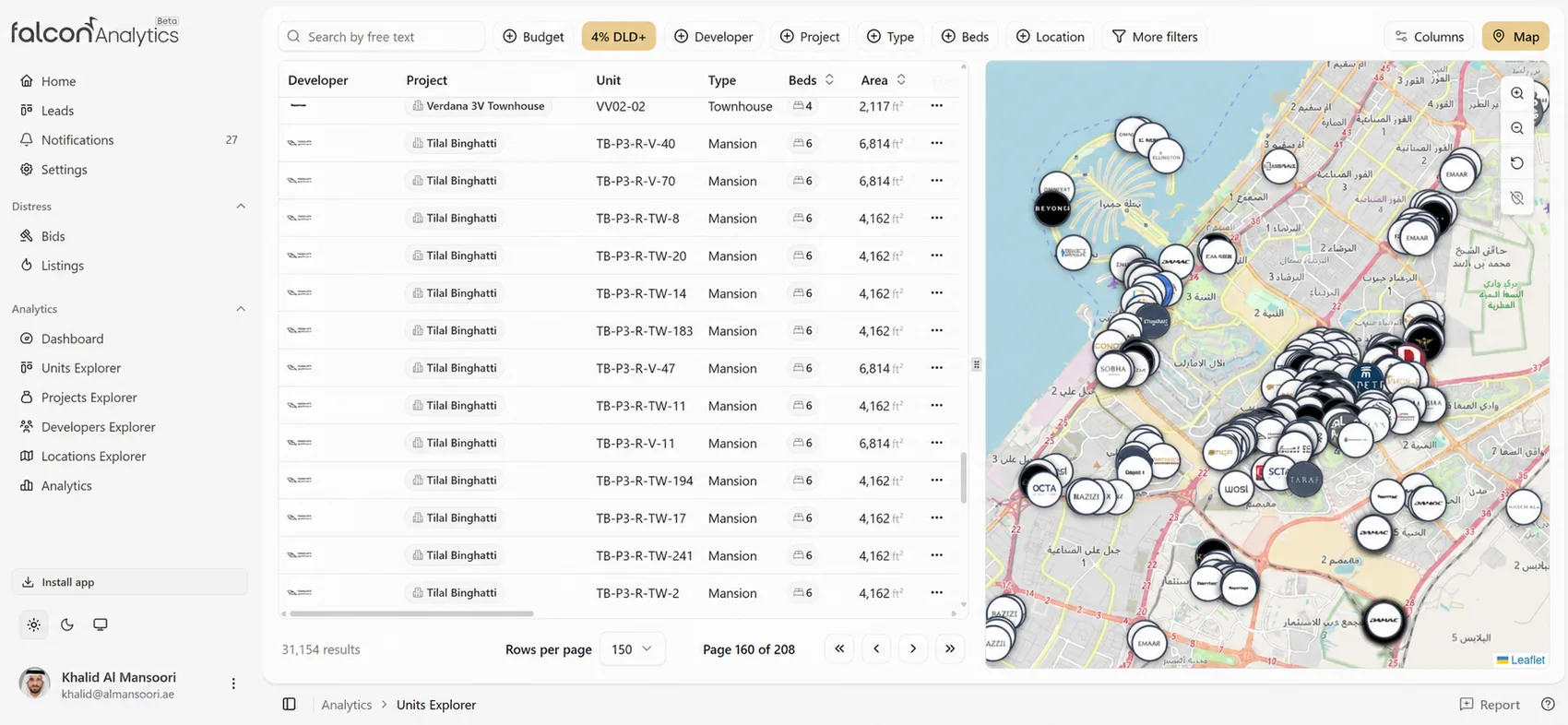Viewport: 1568px width, 725px height.
Task: Click the falcon Analytics logo
Action: [95, 32]
